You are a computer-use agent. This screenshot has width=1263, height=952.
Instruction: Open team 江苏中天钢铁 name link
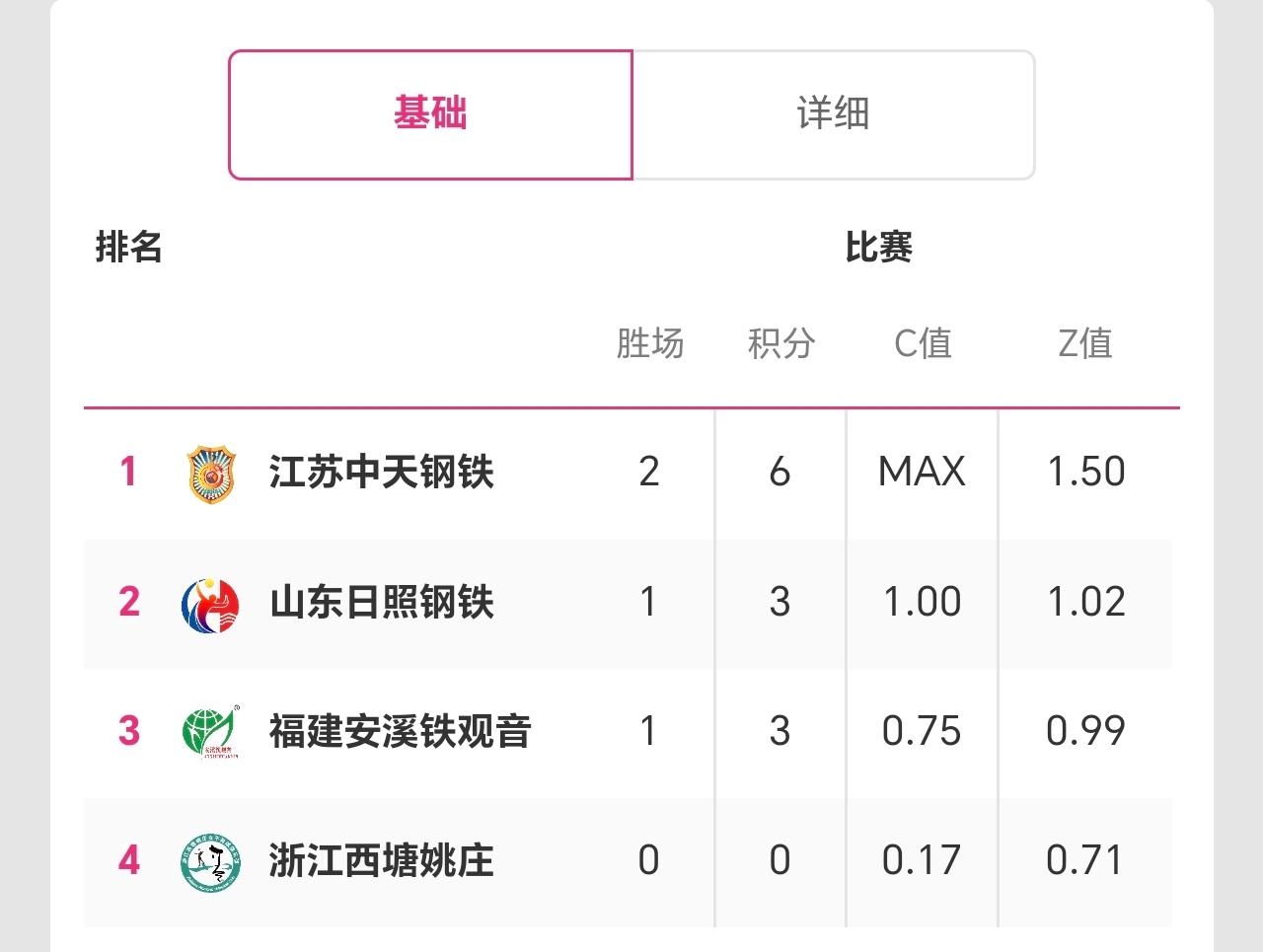381,472
